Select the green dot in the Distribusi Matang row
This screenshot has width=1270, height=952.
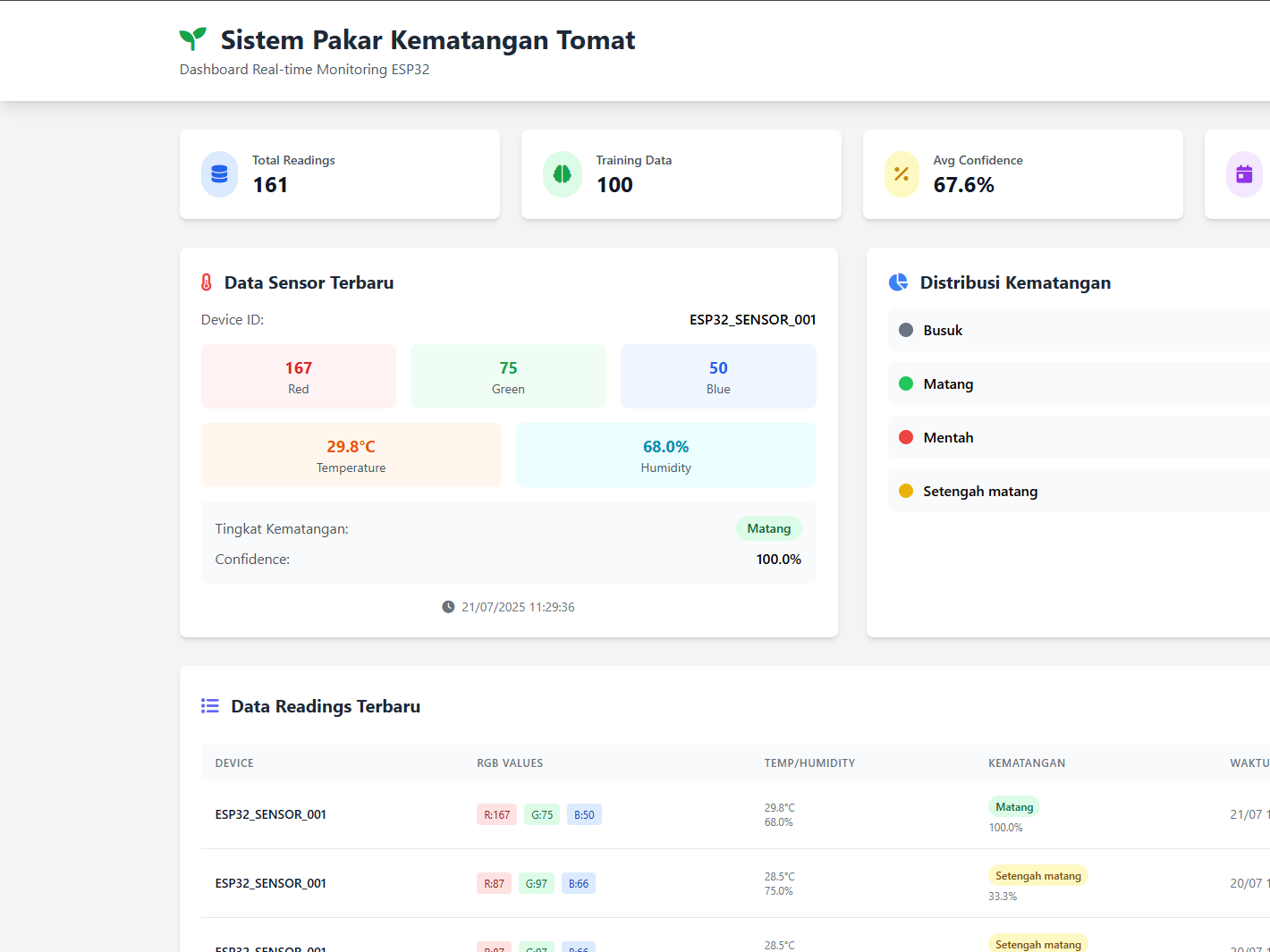(x=906, y=383)
